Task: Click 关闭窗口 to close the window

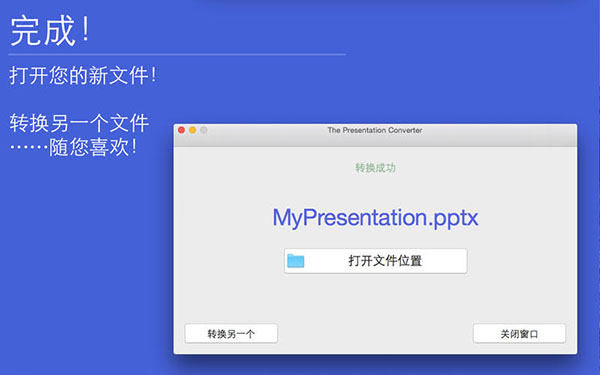Action: click(519, 334)
